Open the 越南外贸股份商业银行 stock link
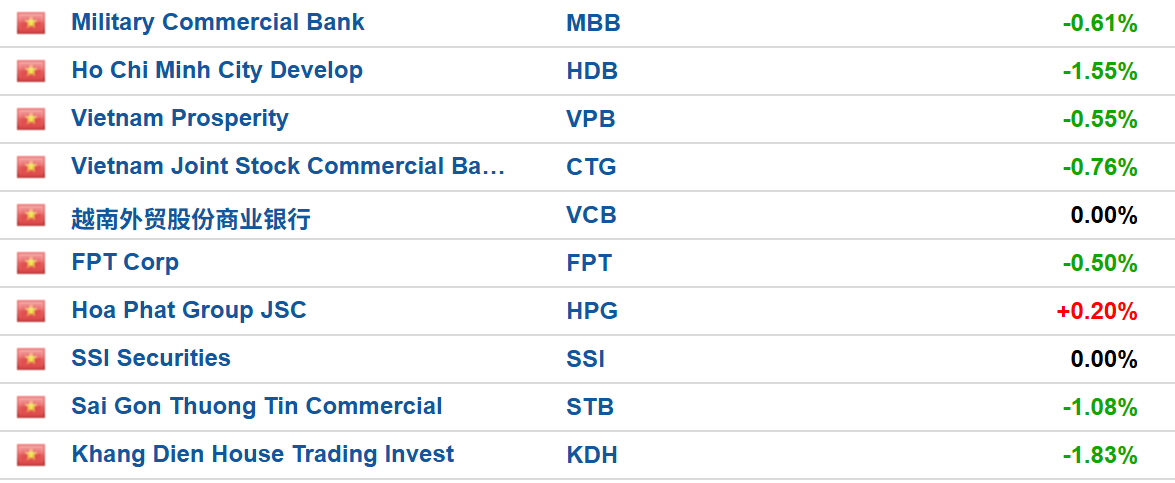Image resolution: width=1175 pixels, height=483 pixels. pyautogui.click(x=191, y=218)
